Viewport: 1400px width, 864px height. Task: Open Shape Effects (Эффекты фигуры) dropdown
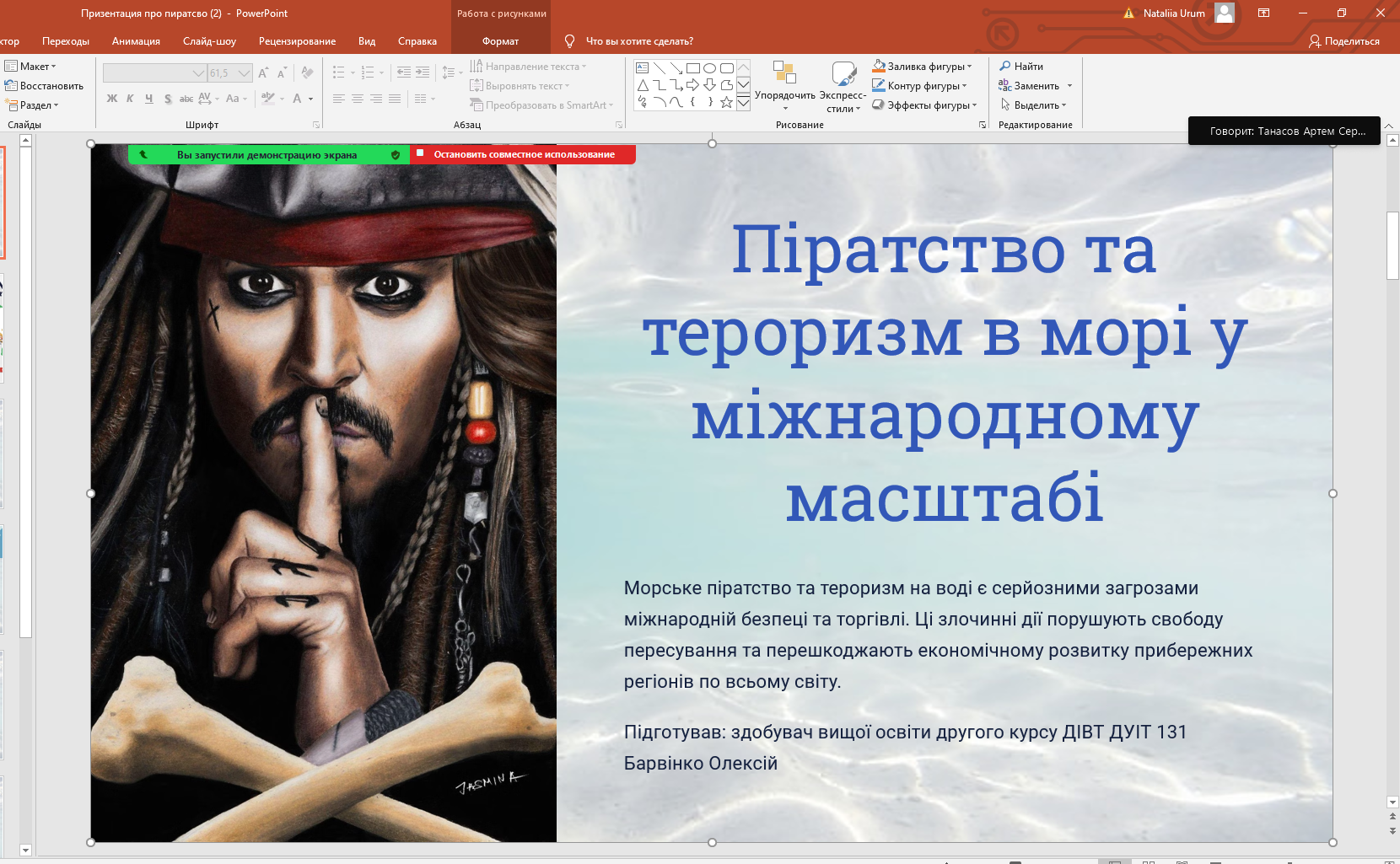924,105
